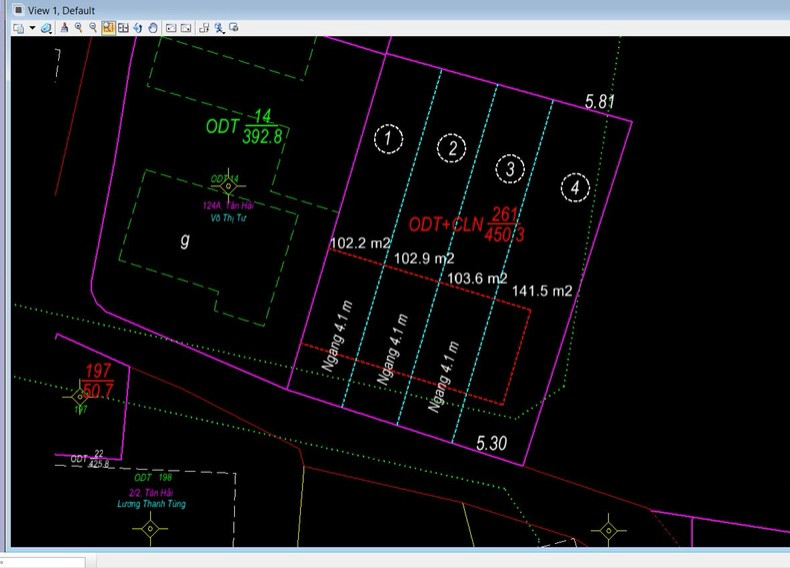Open Adjust View Brightness tool
The height and width of the screenshot is (568, 790).
click(49, 28)
